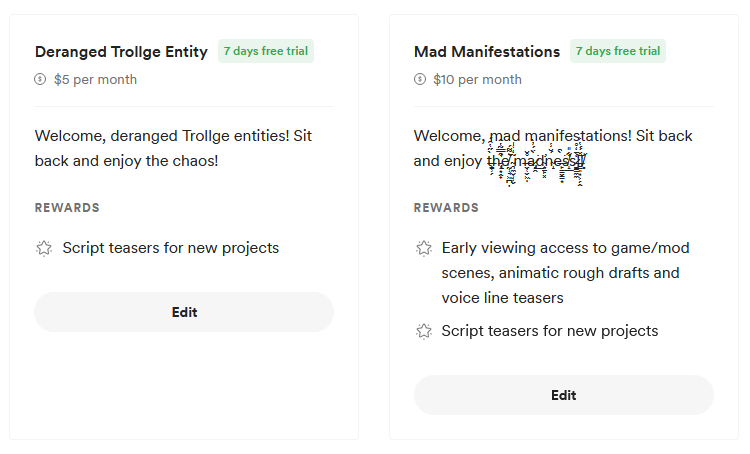
Task: Click star icon in Deranged Trollge rewards
Action: click(44, 248)
